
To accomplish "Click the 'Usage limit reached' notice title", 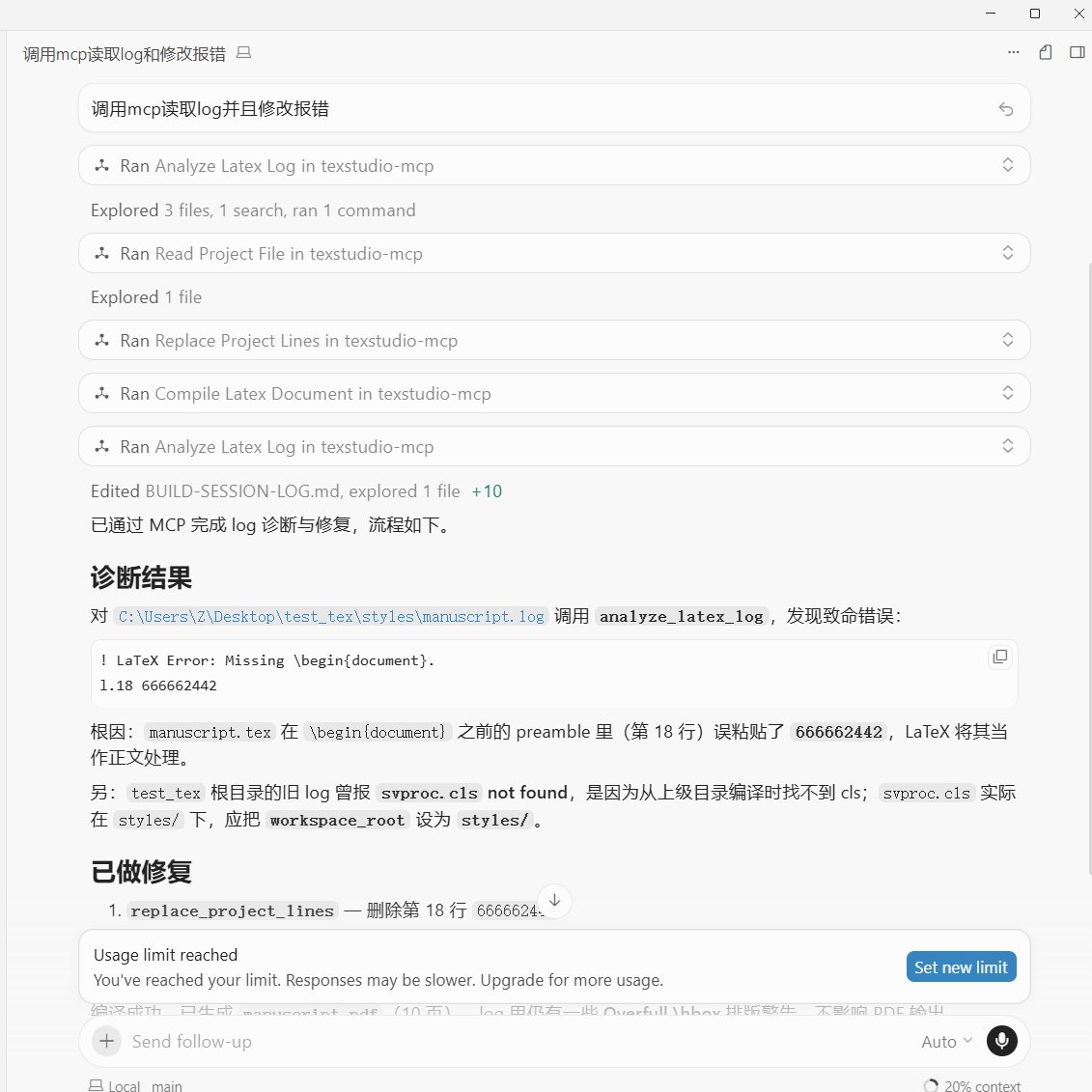I will [166, 955].
